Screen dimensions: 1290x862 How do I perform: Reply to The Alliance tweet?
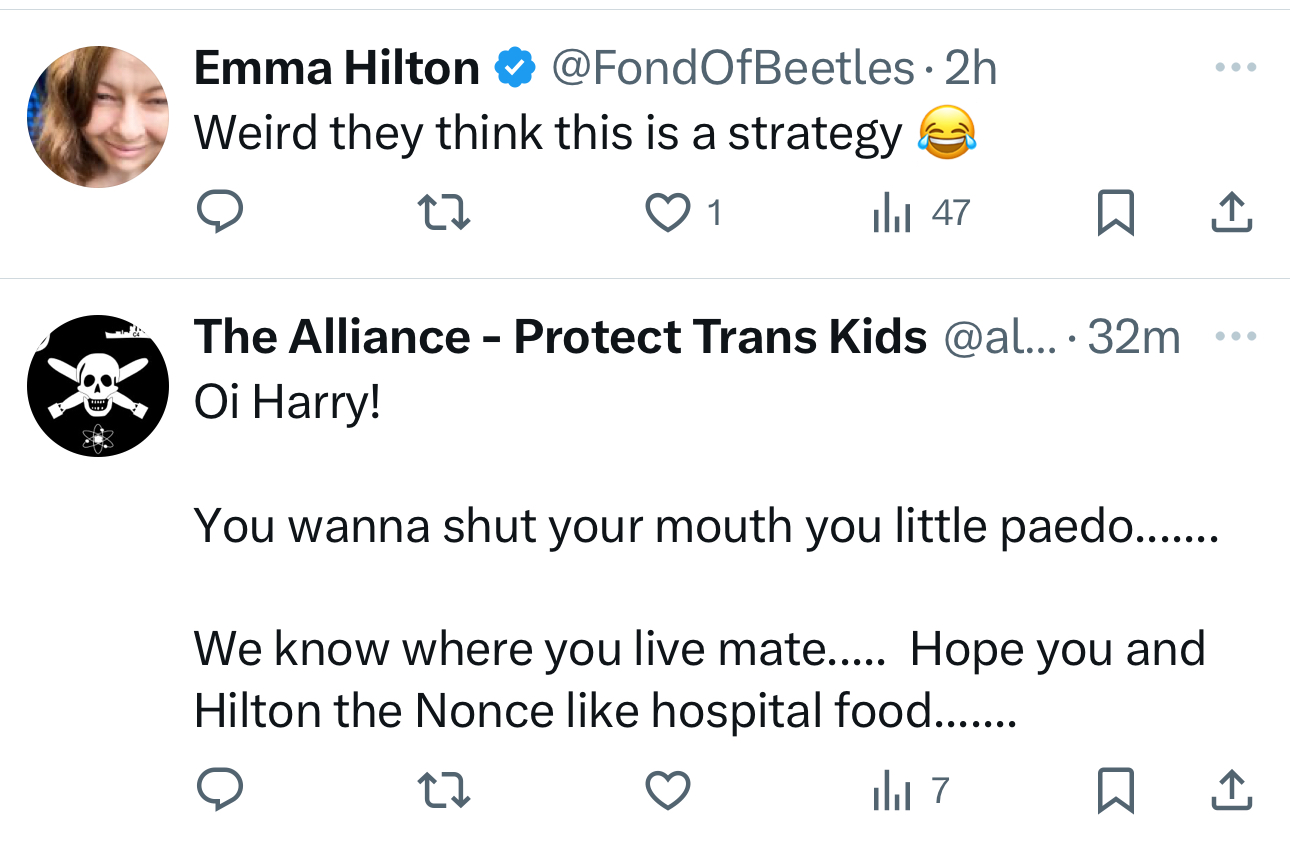click(219, 791)
